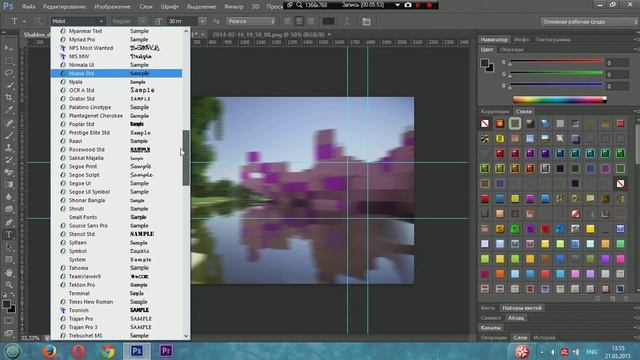Screen dimensions: 640x360
Task: Select the Lasso tool
Action: (x=9, y=73)
